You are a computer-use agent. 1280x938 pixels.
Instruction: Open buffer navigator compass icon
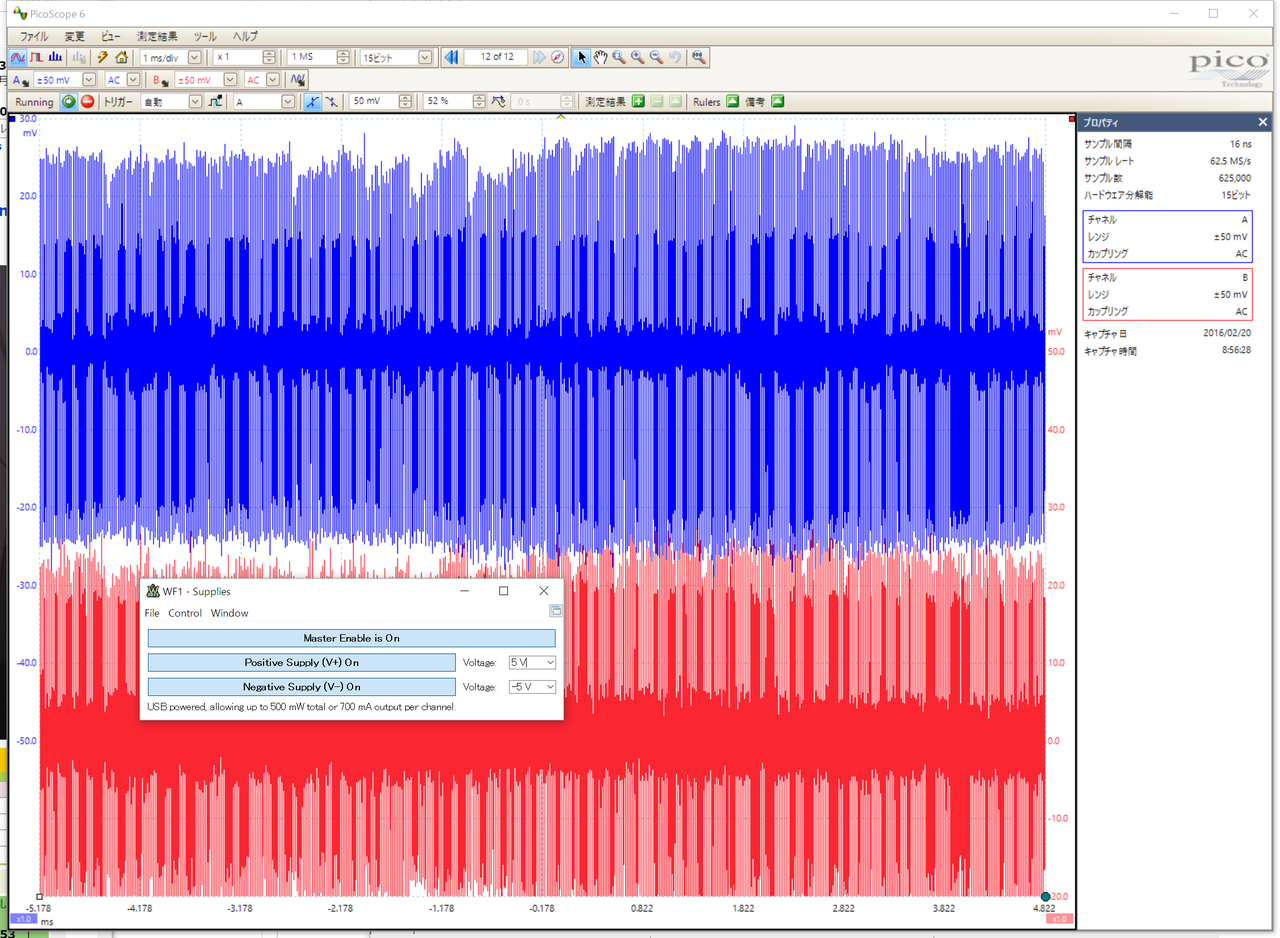[558, 57]
